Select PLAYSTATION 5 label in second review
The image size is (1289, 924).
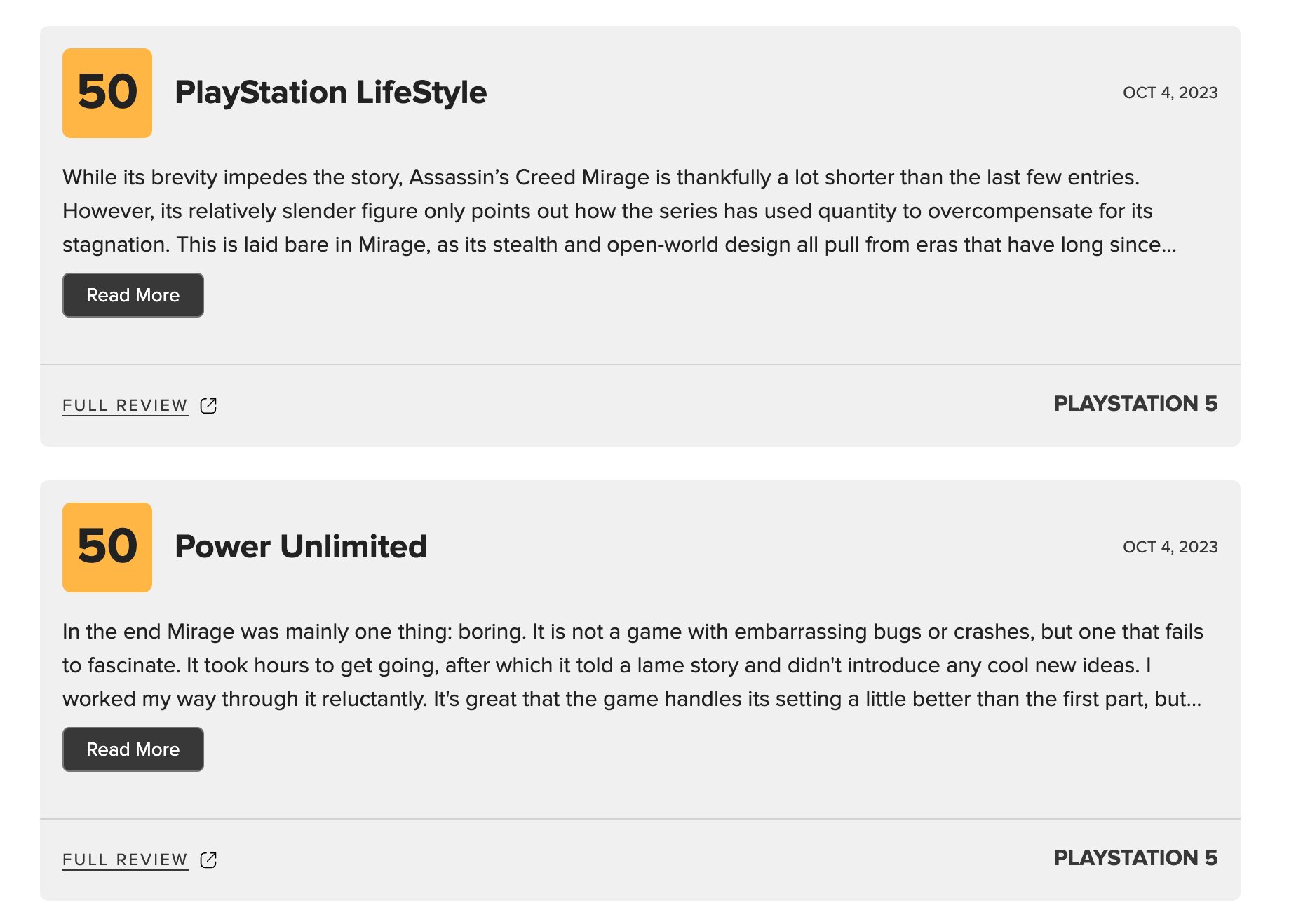(x=1135, y=858)
